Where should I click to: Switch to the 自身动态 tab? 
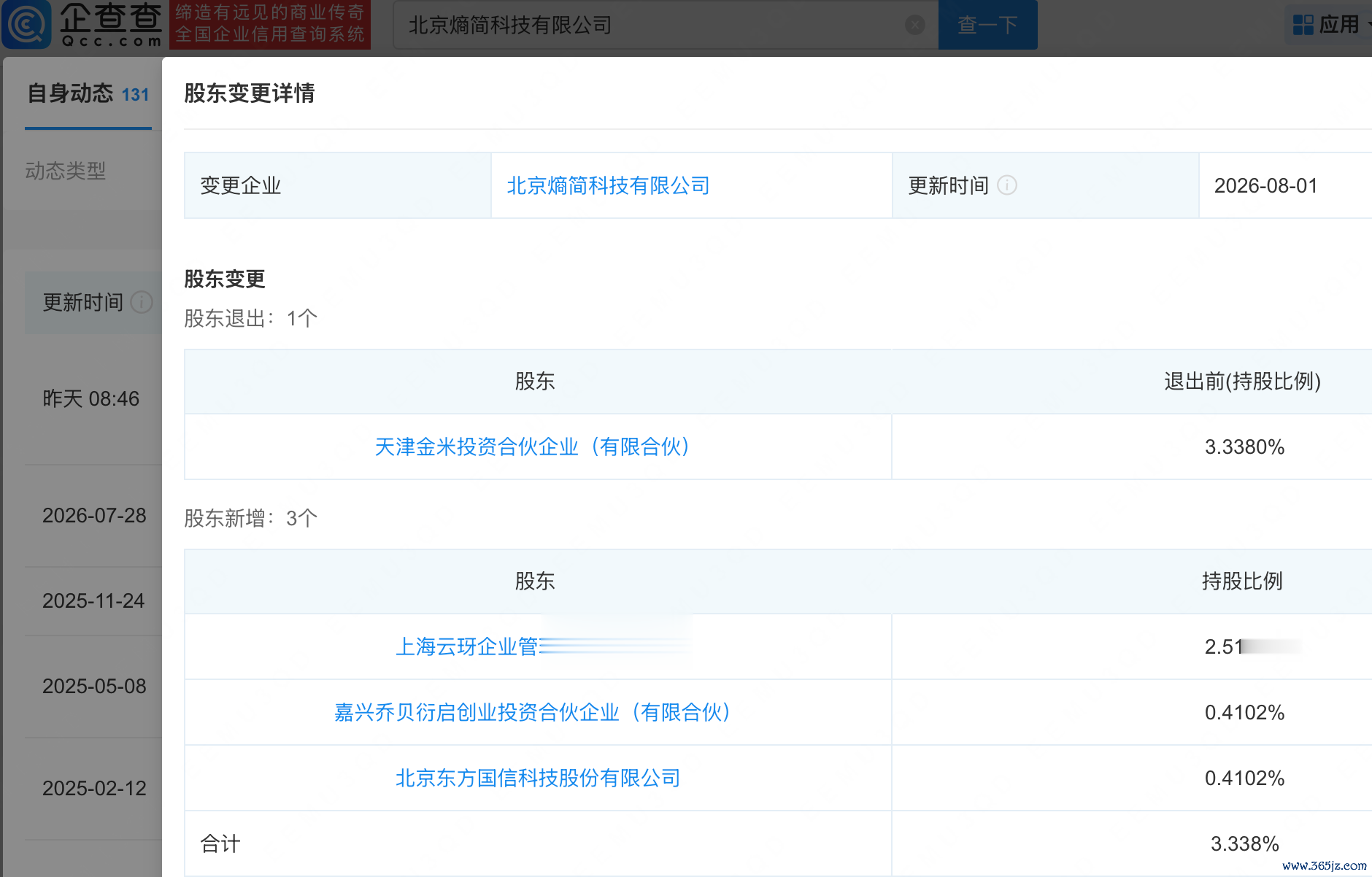click(88, 94)
